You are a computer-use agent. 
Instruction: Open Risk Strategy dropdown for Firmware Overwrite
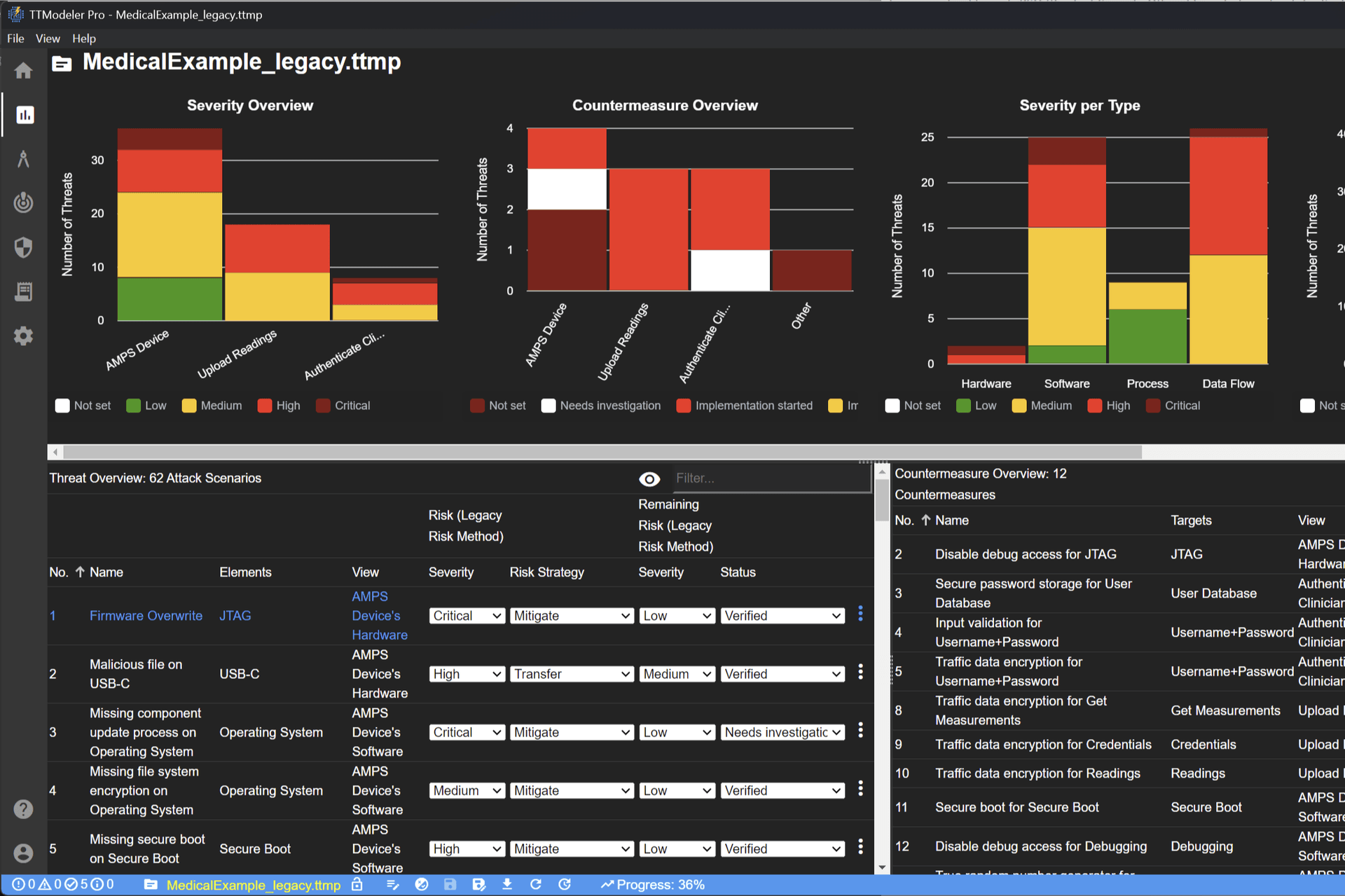coord(572,616)
